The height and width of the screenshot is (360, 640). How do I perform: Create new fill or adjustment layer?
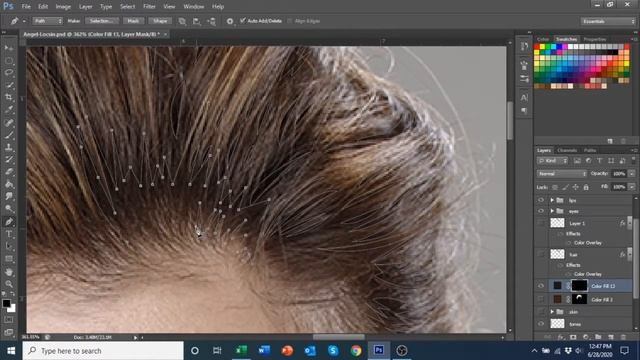pos(586,337)
